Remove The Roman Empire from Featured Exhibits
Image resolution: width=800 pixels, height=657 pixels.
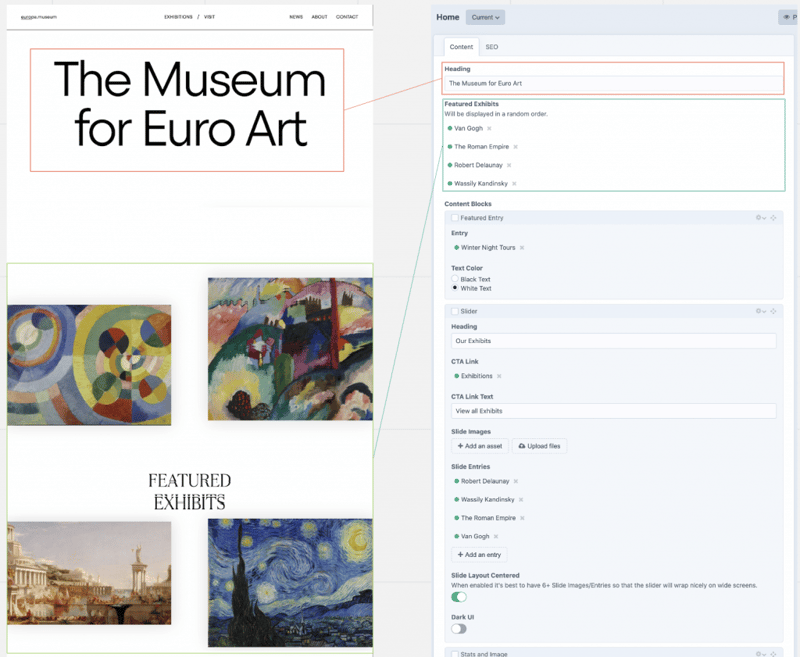[517, 147]
